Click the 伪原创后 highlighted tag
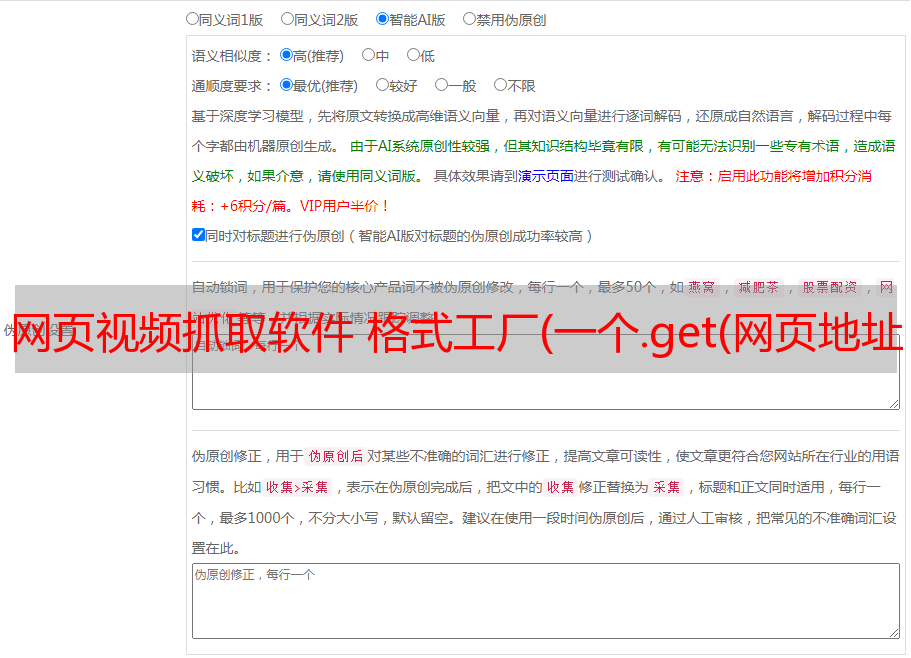The width and height of the screenshot is (911, 658). (336, 456)
